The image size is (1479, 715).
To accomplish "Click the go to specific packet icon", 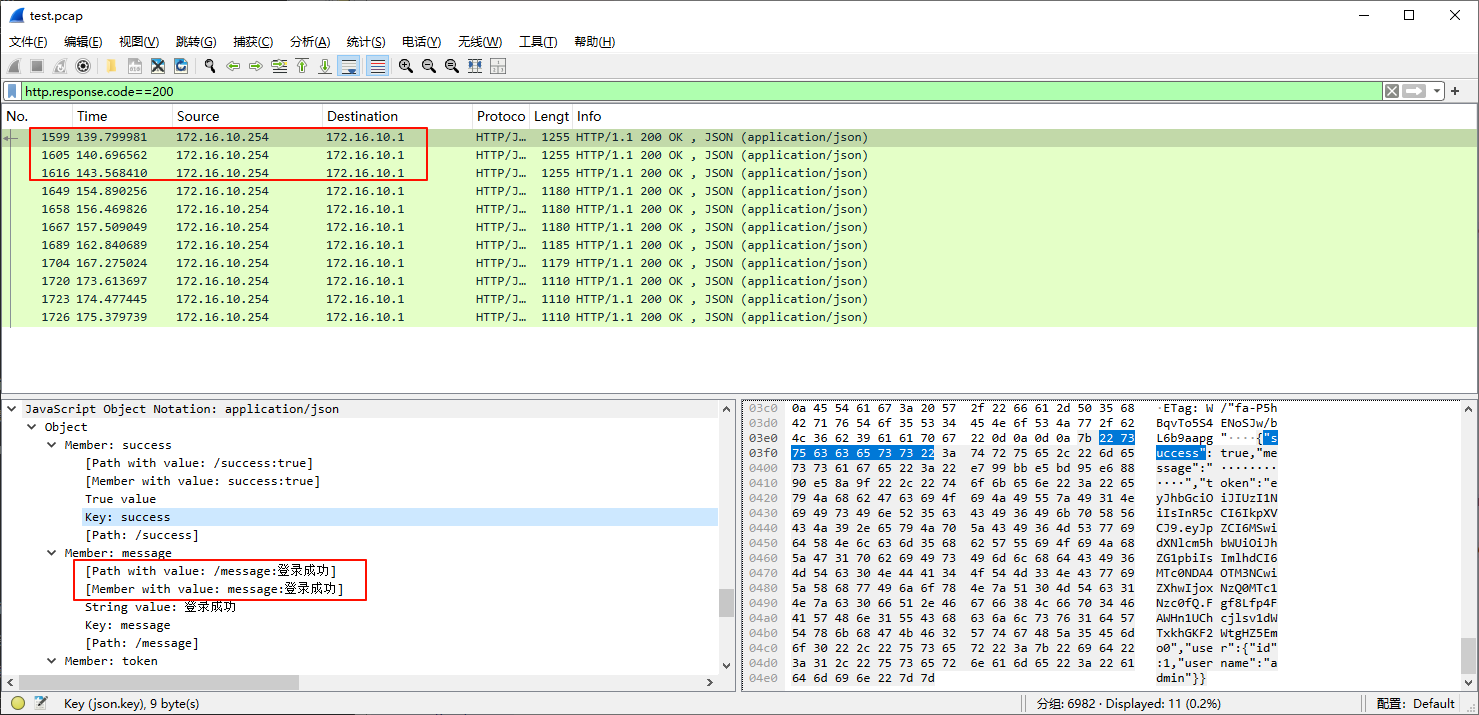I will pos(279,66).
